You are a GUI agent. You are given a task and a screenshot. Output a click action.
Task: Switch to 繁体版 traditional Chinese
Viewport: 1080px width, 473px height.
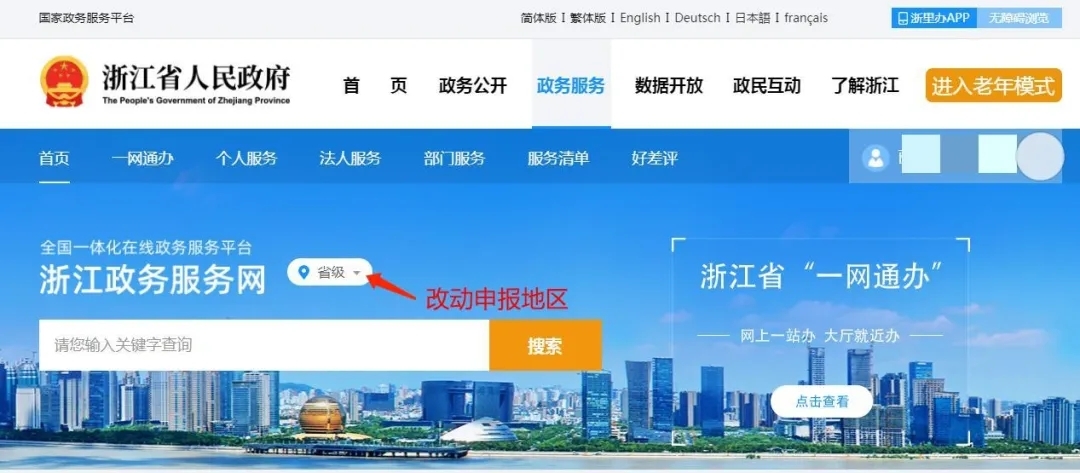pos(588,18)
